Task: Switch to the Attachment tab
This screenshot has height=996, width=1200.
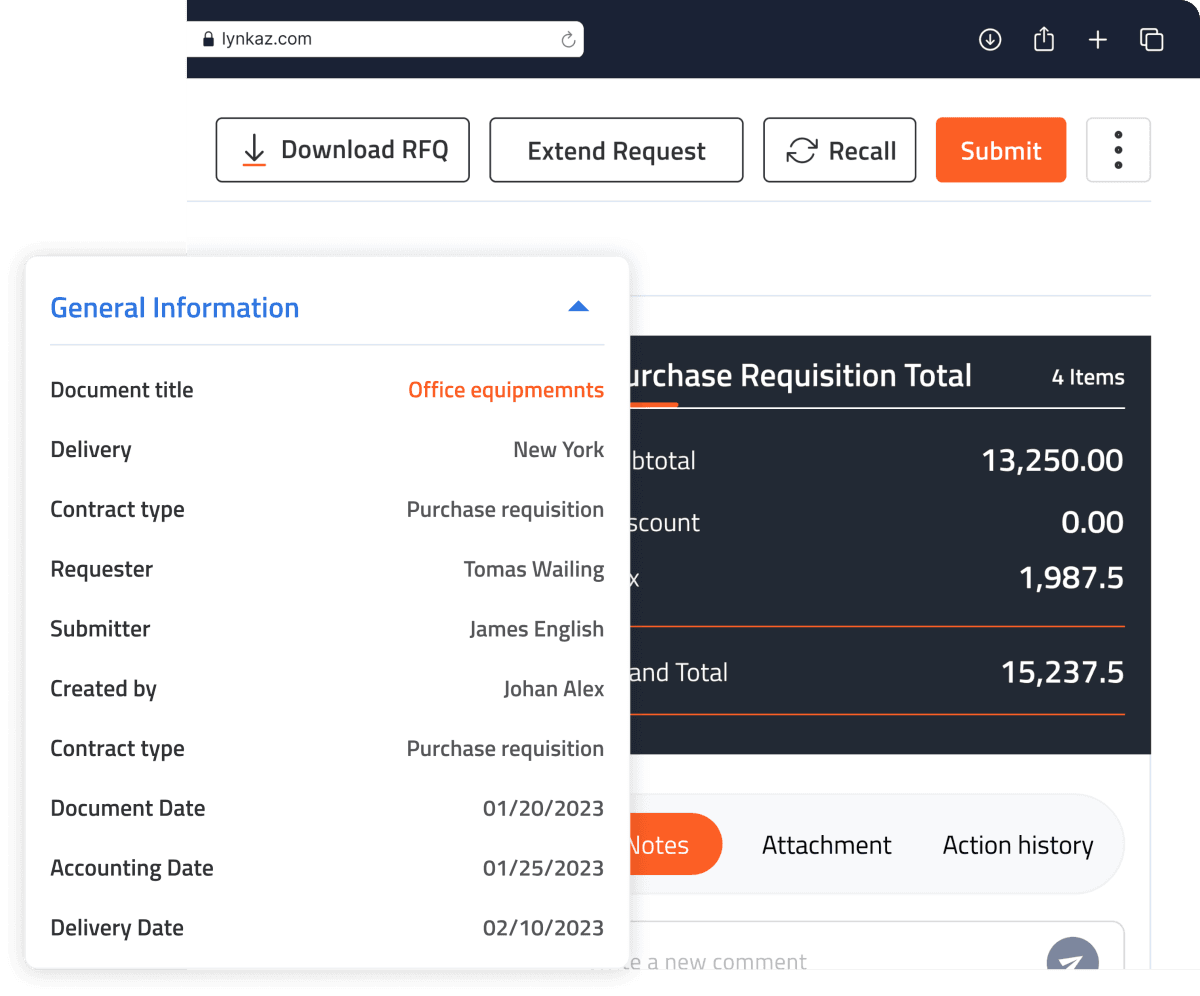Action: pyautogui.click(x=827, y=845)
